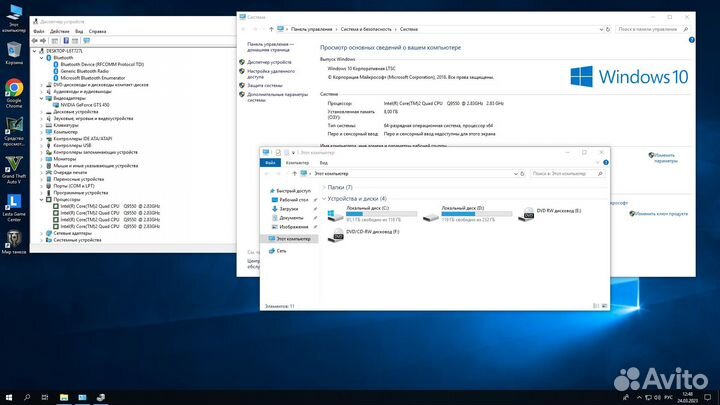Open the Средство просмотра desktop shortcut

14,131
